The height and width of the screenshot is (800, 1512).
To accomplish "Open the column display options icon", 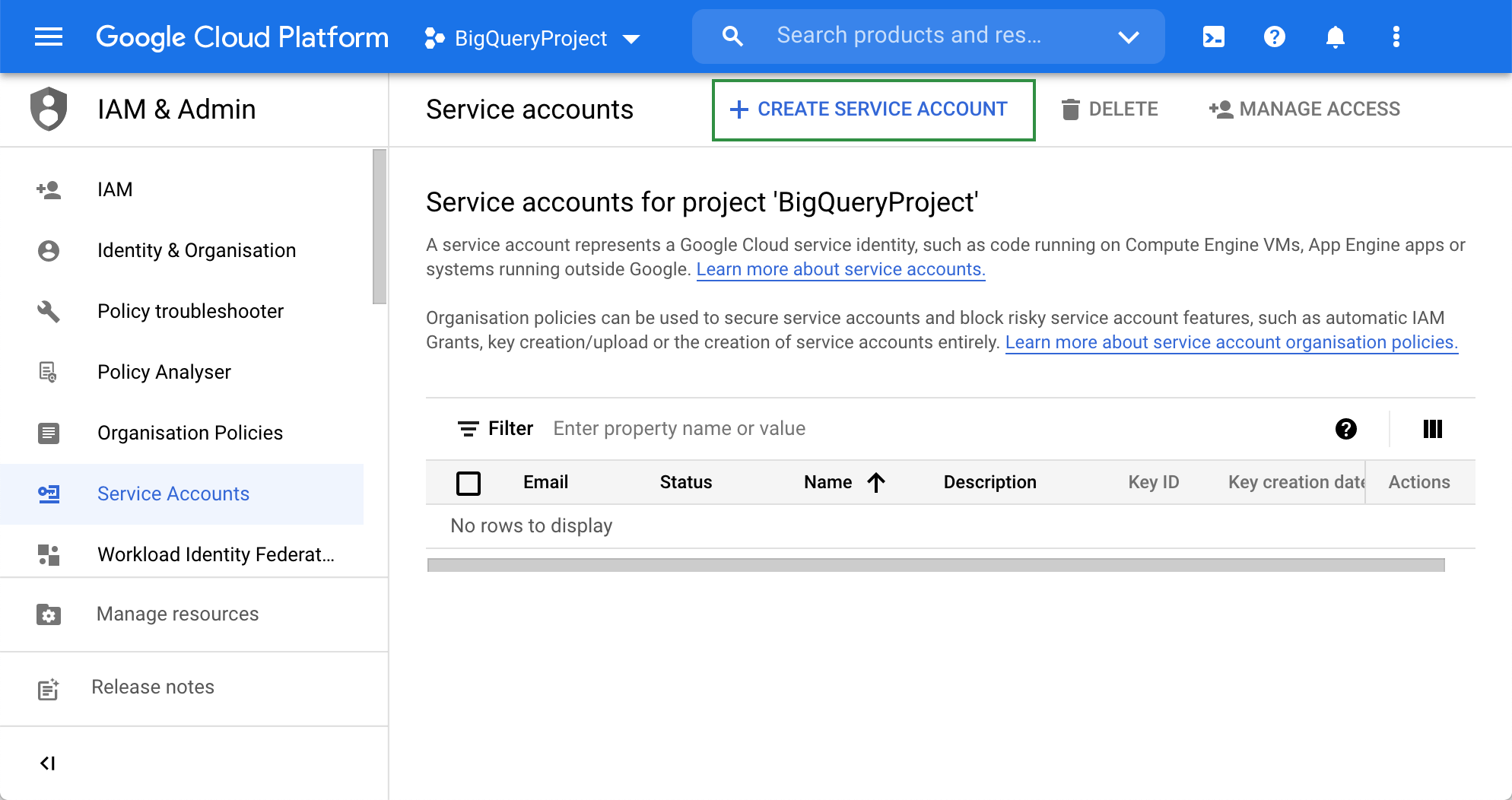I will (1432, 429).
